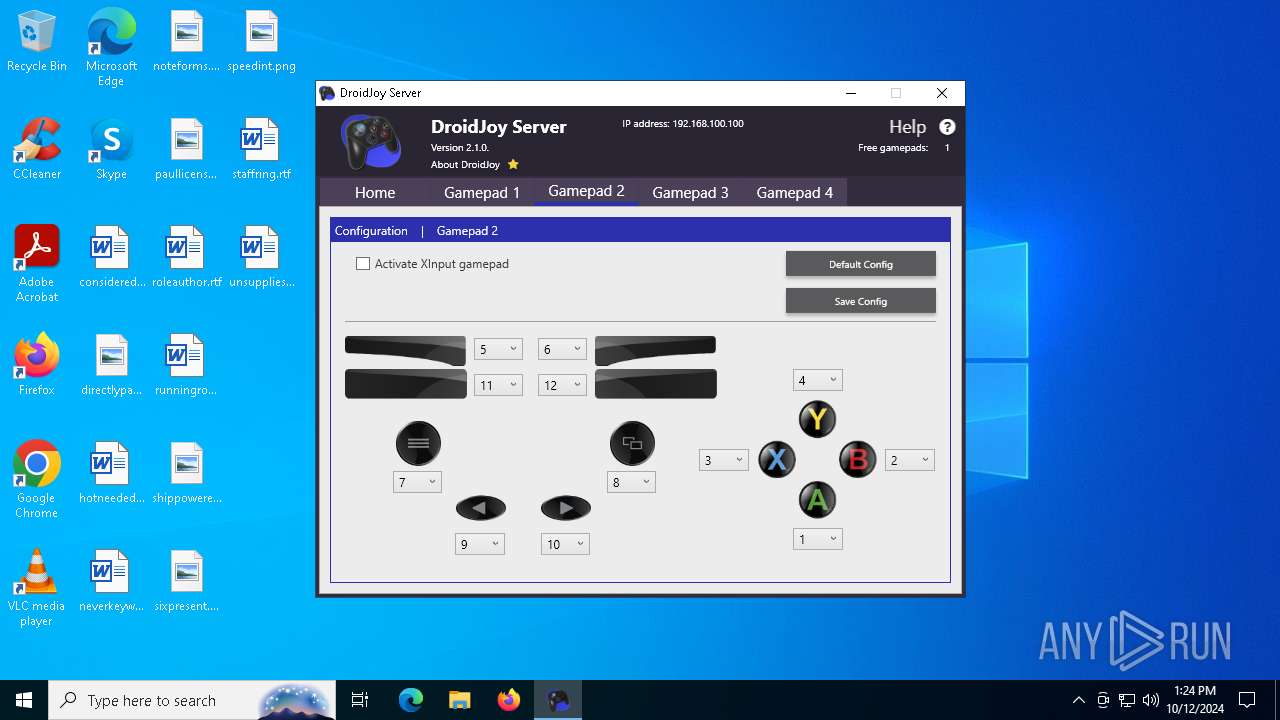This screenshot has width=1280, height=720.
Task: Open Microsoft Edge desktop shortcut
Action: 111,47
